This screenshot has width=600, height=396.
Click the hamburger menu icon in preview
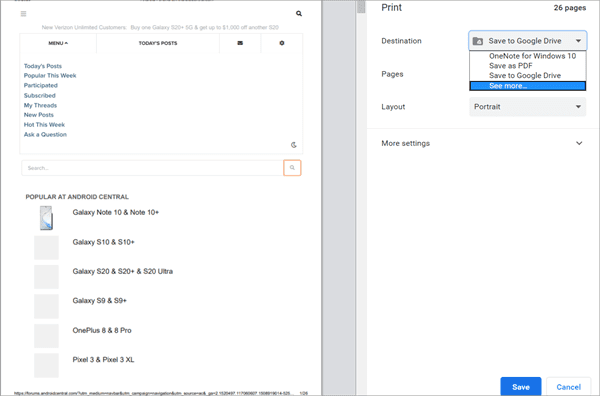[x=23, y=14]
